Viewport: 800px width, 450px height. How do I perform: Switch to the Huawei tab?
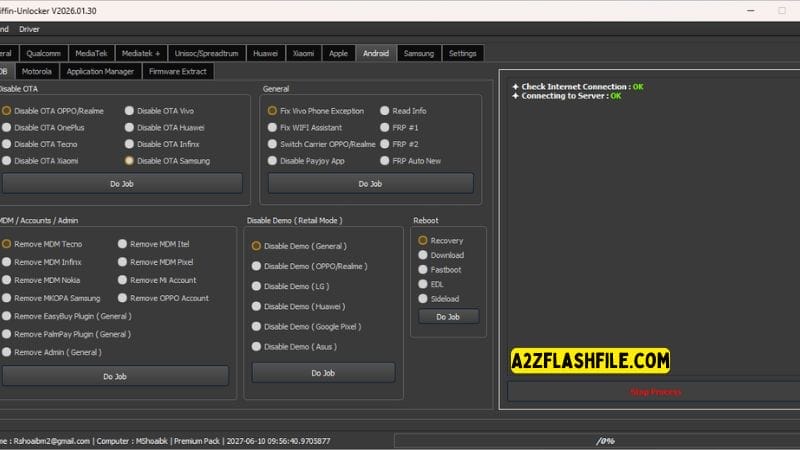pos(265,53)
